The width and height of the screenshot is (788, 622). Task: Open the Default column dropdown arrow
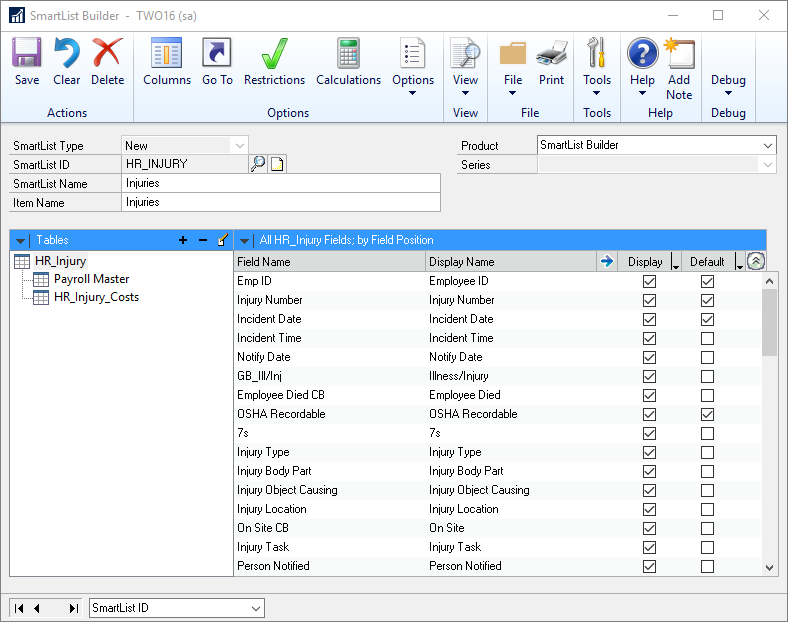point(739,262)
